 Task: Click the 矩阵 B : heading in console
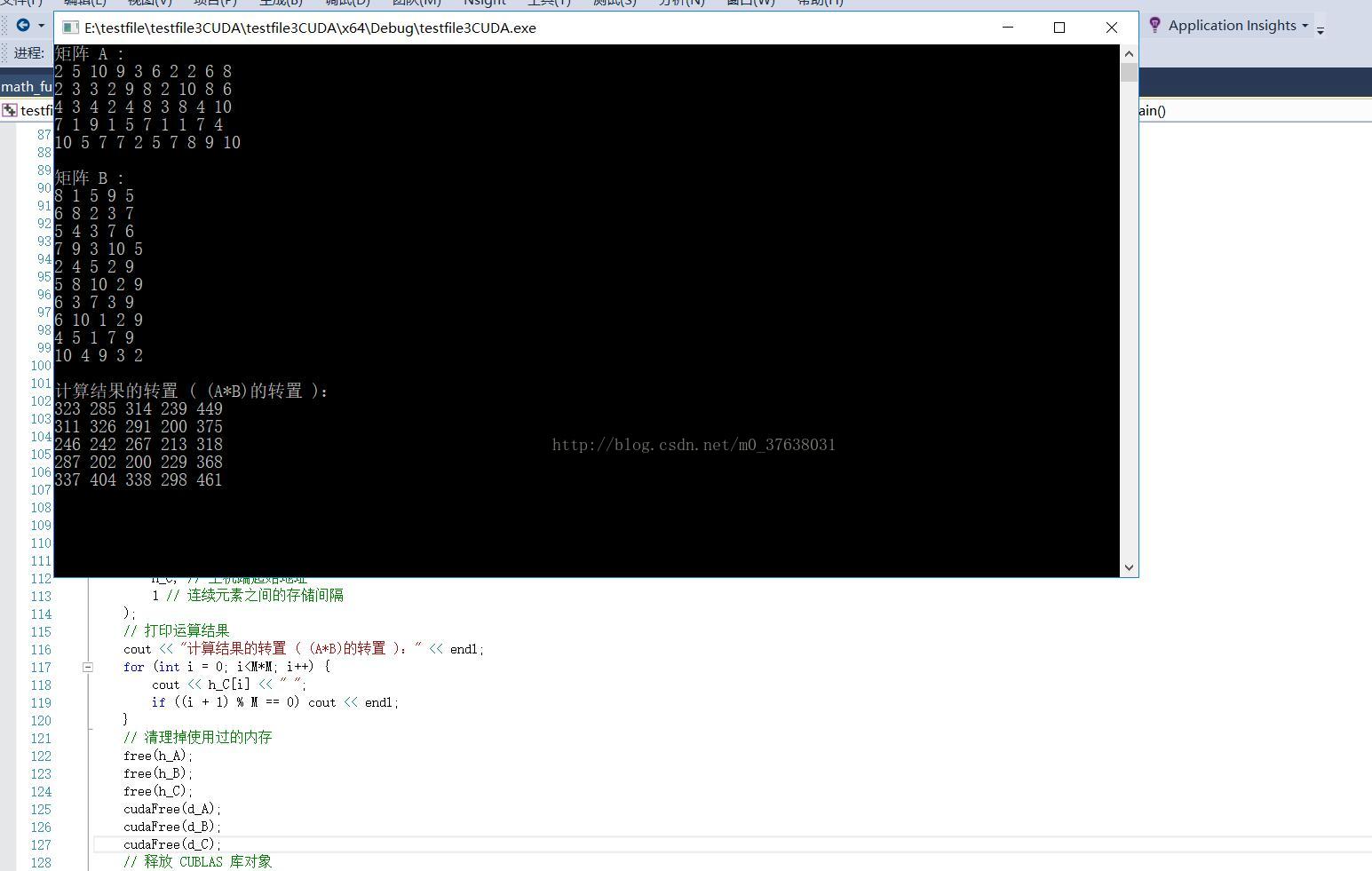click(90, 178)
